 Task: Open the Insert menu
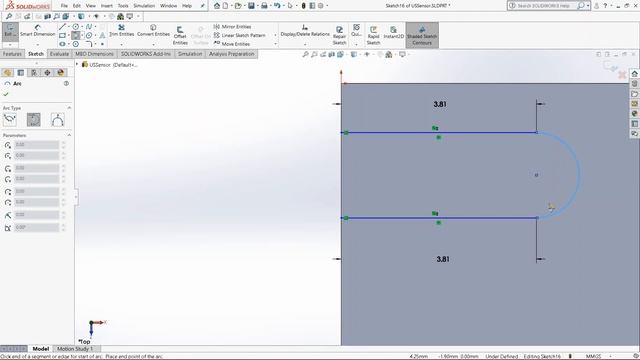107,6
